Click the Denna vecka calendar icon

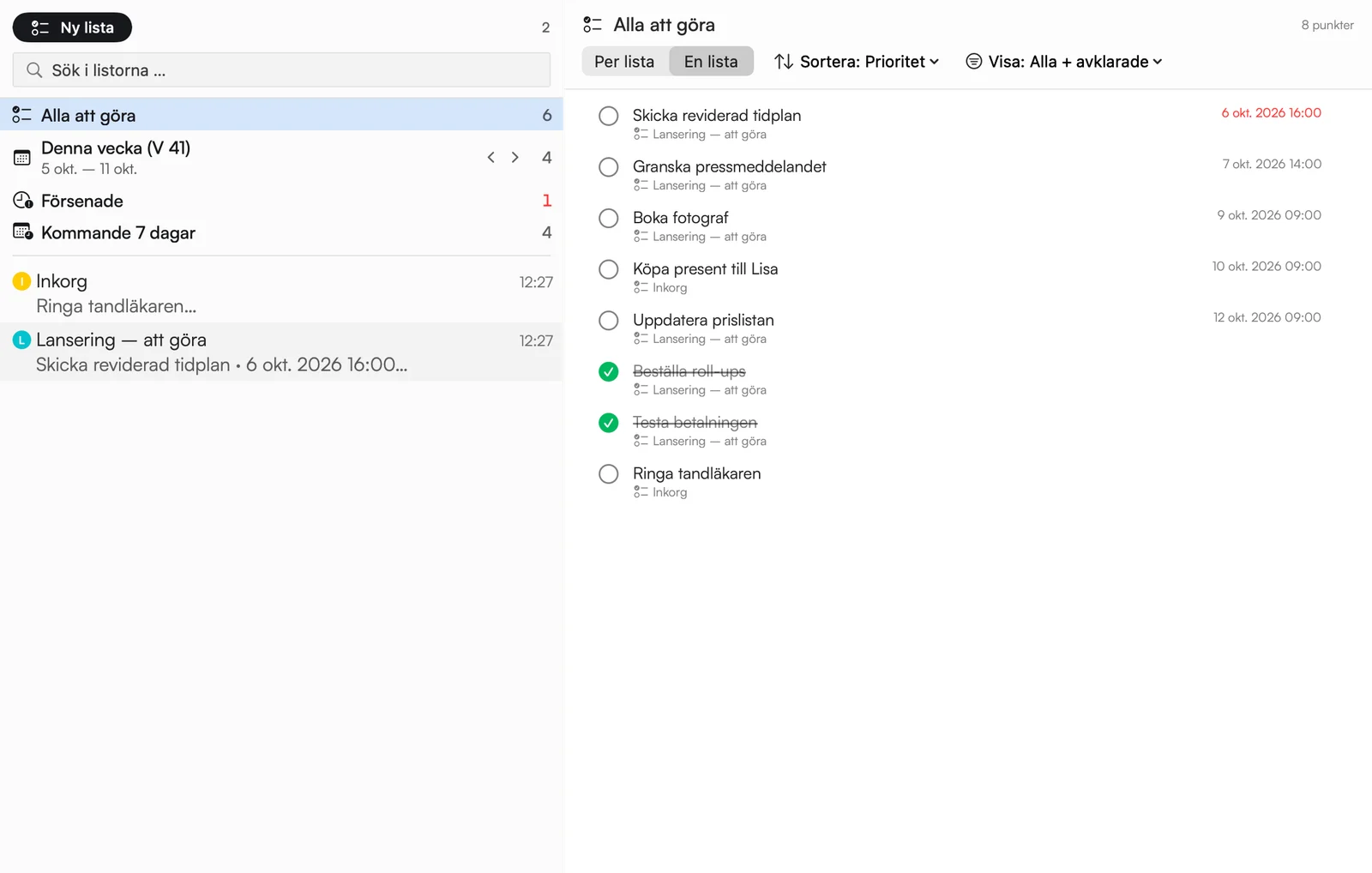click(x=22, y=158)
